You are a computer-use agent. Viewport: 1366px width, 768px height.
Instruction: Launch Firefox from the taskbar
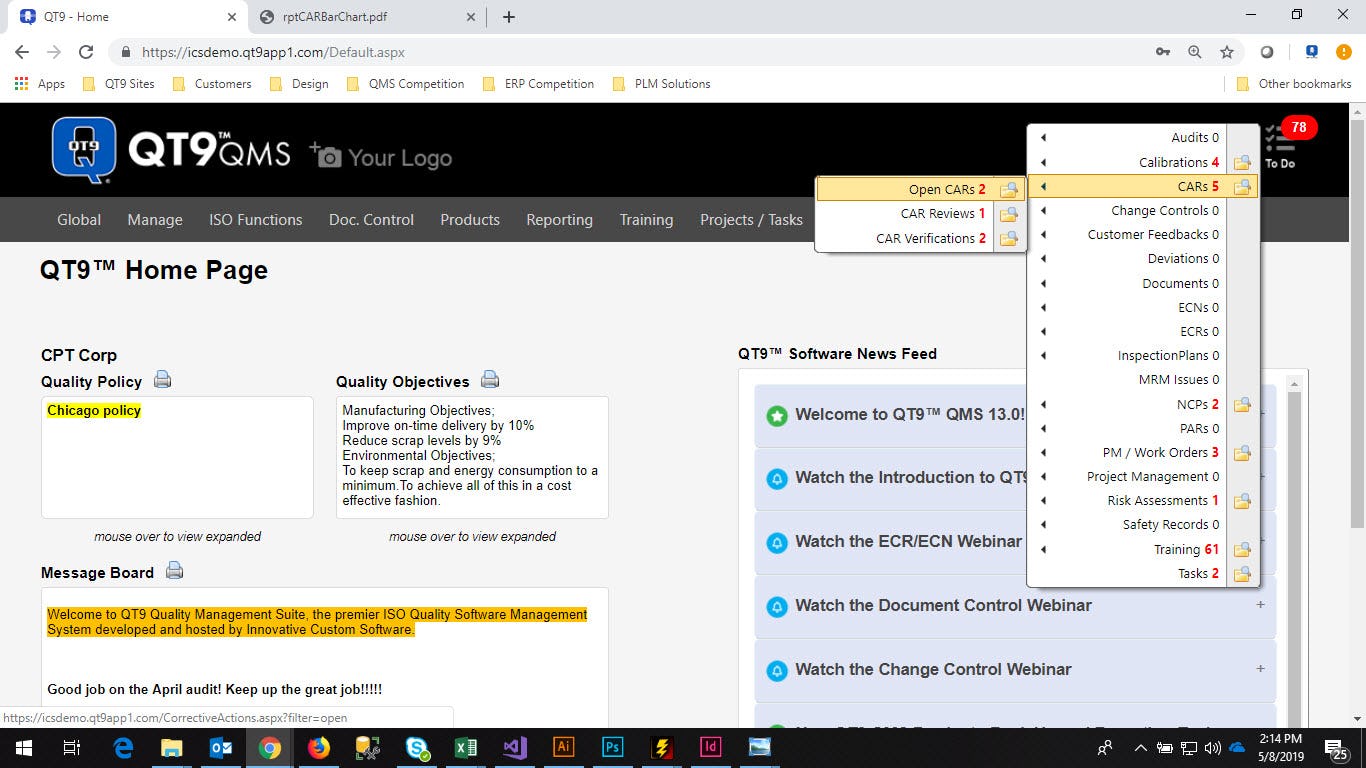coord(318,747)
